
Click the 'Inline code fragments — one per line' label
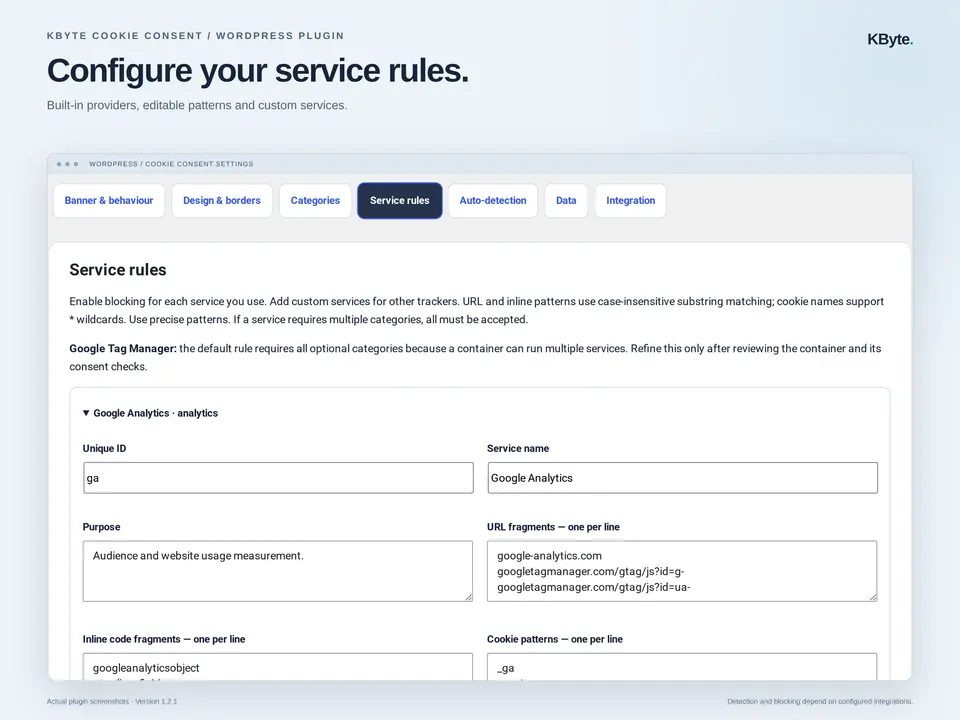click(164, 639)
